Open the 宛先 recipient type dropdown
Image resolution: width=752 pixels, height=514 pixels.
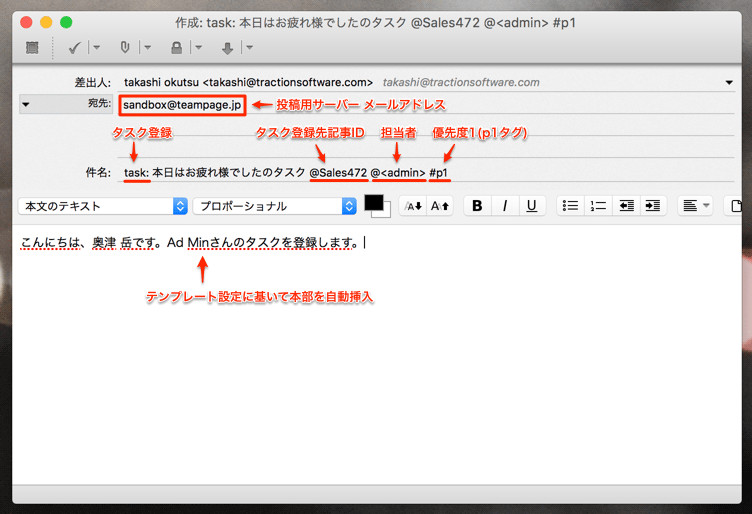[66, 104]
